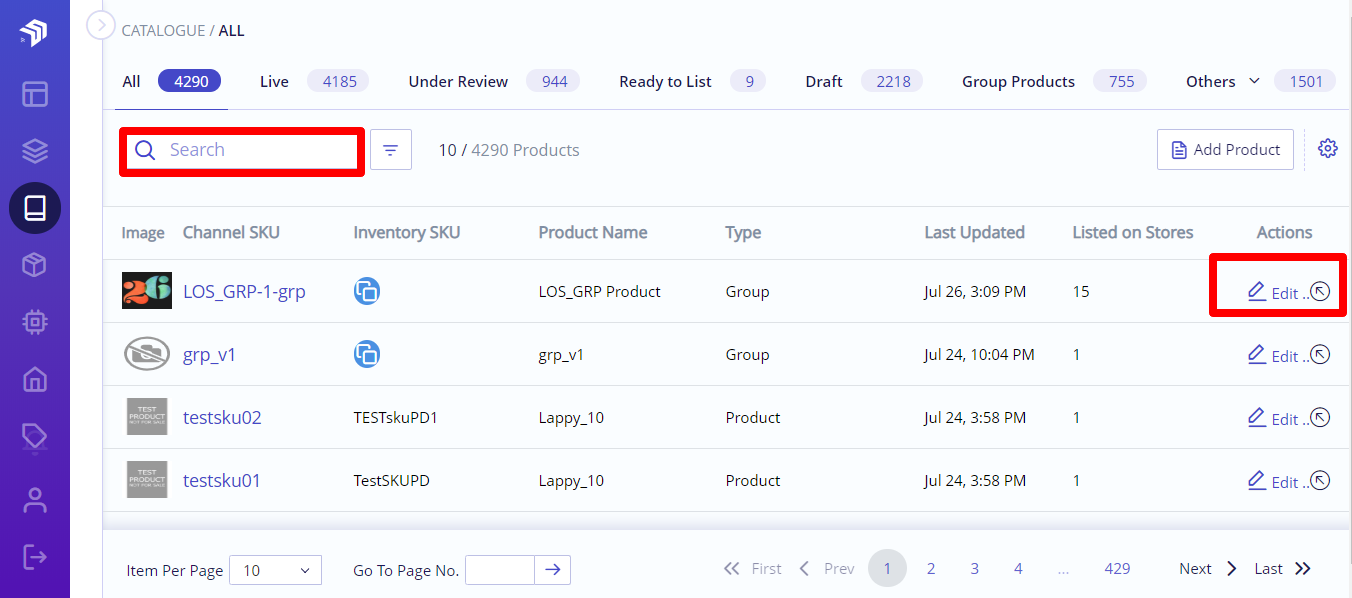
Task: Go to page 4
Action: [x=1018, y=568]
